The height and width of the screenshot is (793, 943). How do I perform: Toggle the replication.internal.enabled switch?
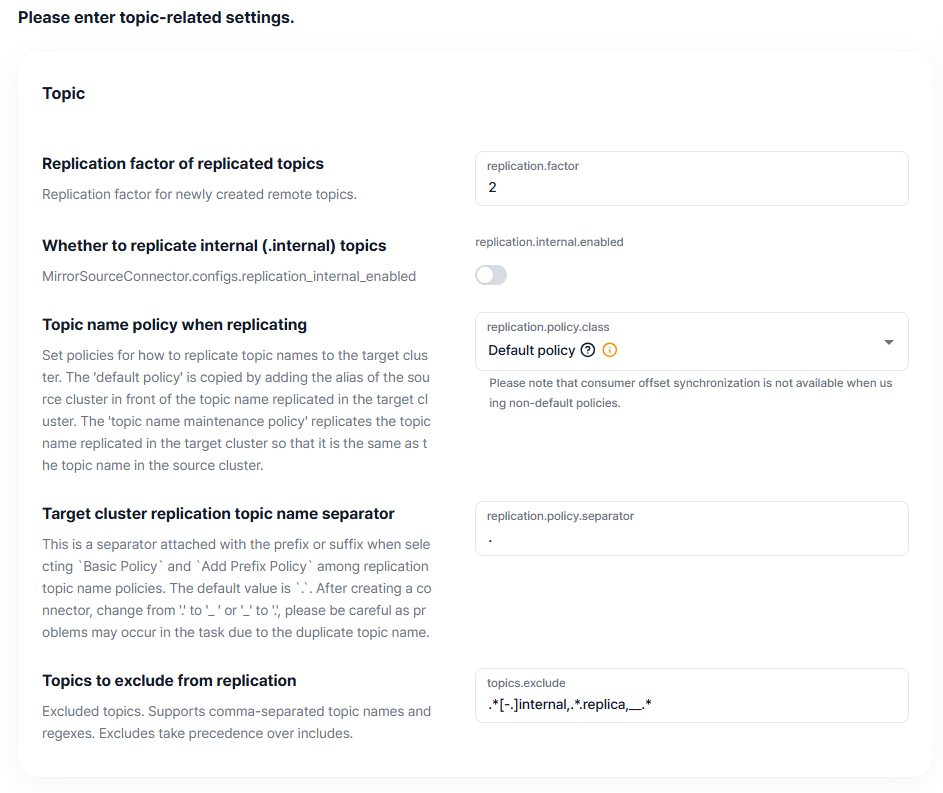click(491, 275)
